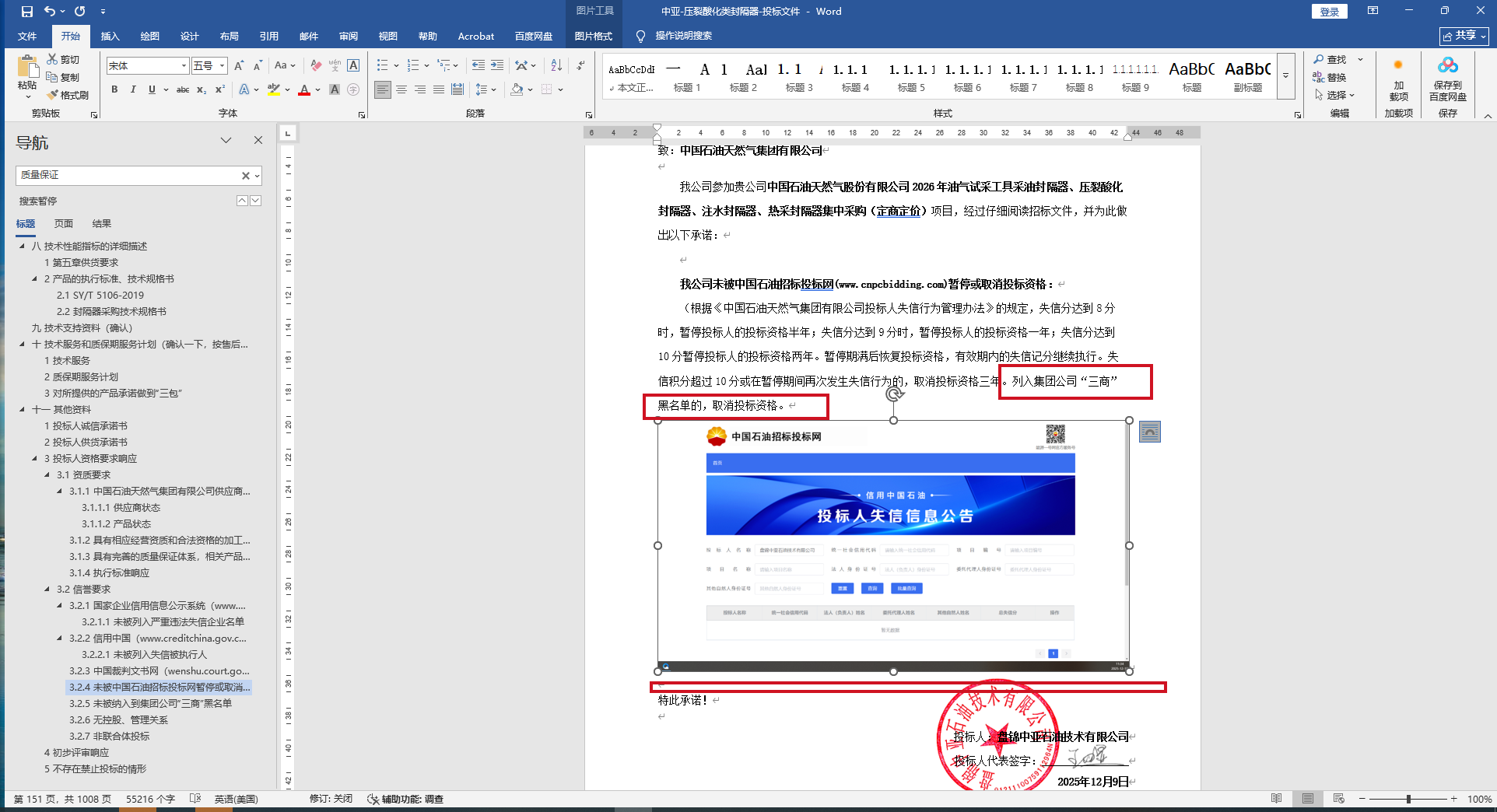Viewport: 1497px width, 812px height.
Task: Pick the font color red A swatch
Action: click(x=304, y=89)
